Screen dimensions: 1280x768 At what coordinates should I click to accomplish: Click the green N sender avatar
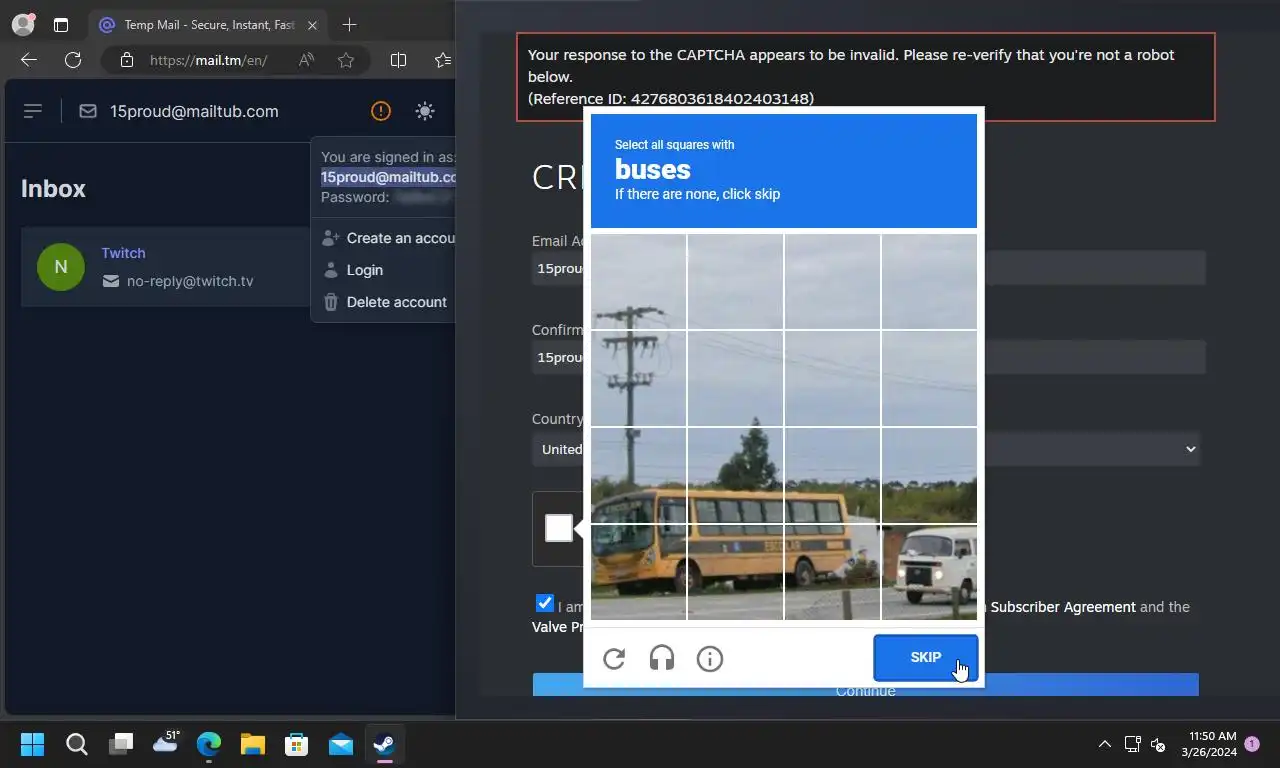(x=61, y=267)
